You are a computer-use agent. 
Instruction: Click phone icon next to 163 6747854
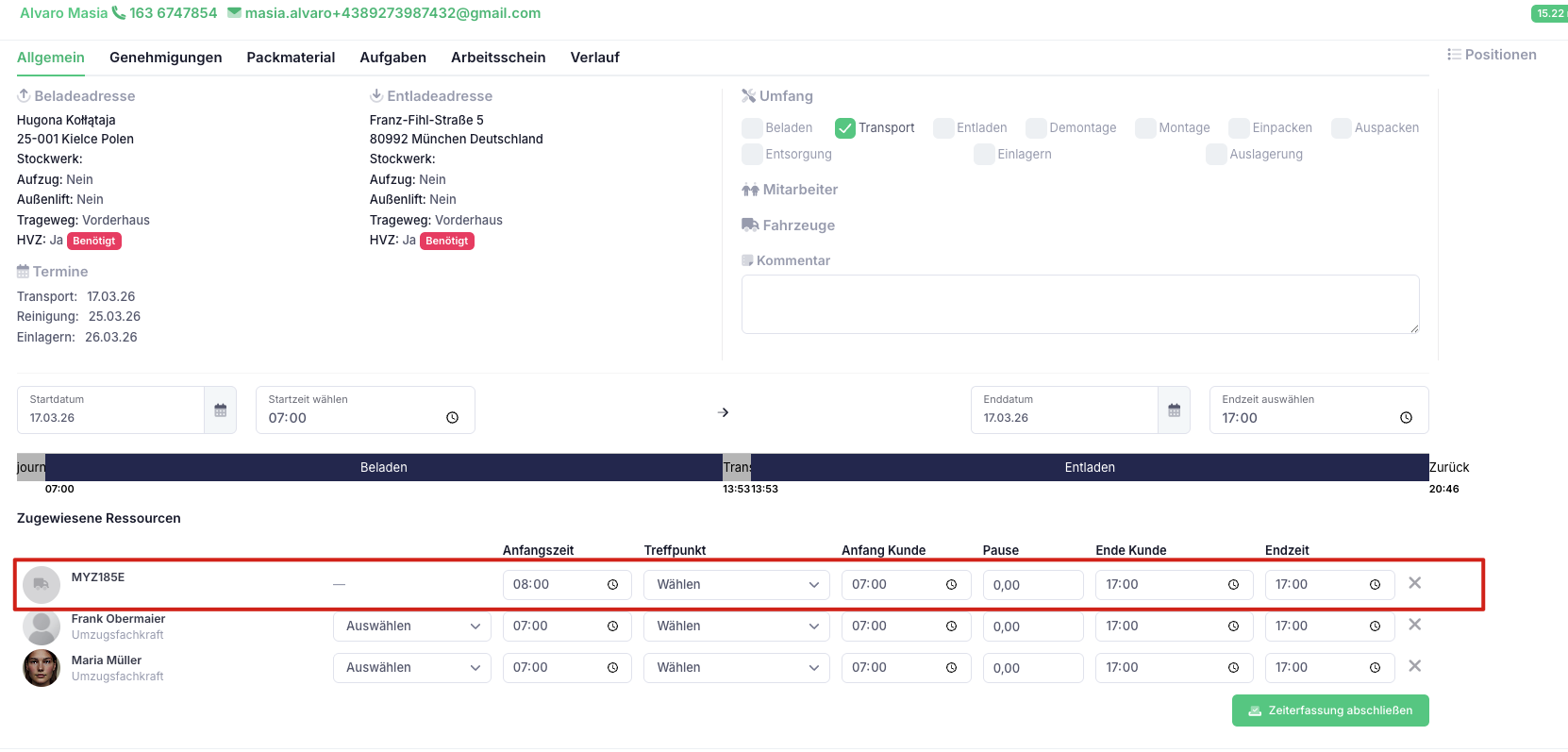[119, 13]
